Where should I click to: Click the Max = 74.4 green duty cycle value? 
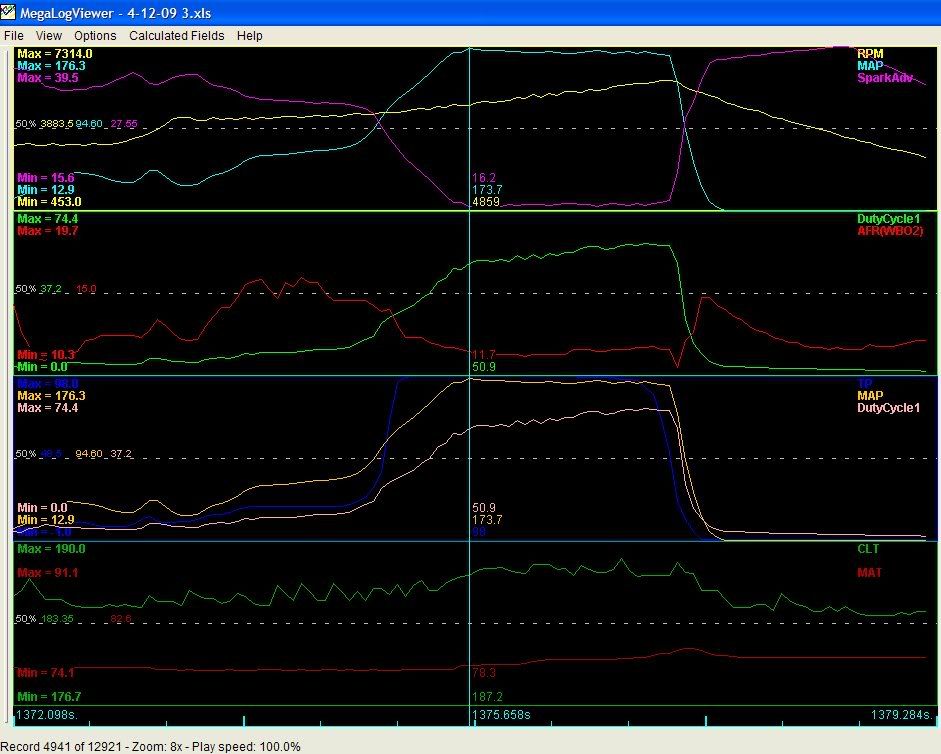pos(47,219)
